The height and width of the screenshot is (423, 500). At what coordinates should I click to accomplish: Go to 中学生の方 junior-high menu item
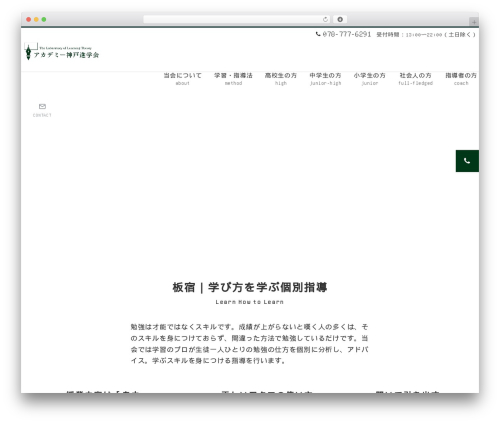pos(325,79)
